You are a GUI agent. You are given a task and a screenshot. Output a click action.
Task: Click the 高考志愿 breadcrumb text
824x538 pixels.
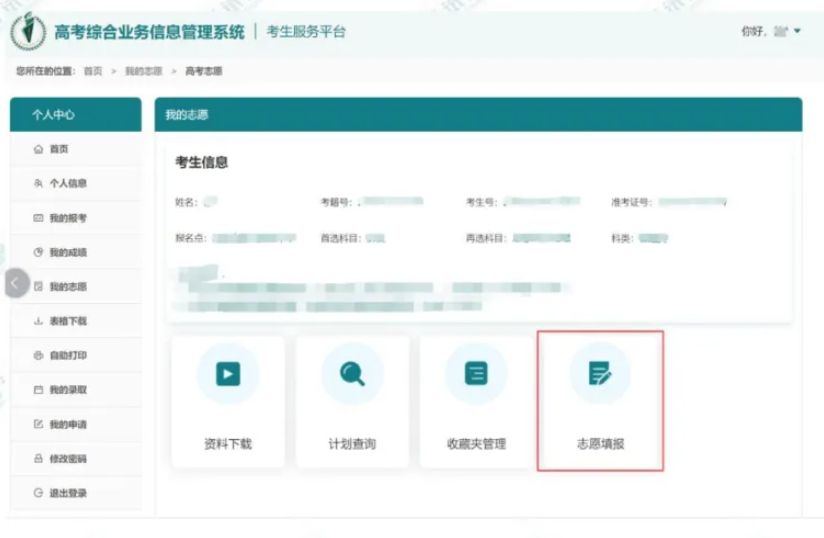(x=204, y=71)
